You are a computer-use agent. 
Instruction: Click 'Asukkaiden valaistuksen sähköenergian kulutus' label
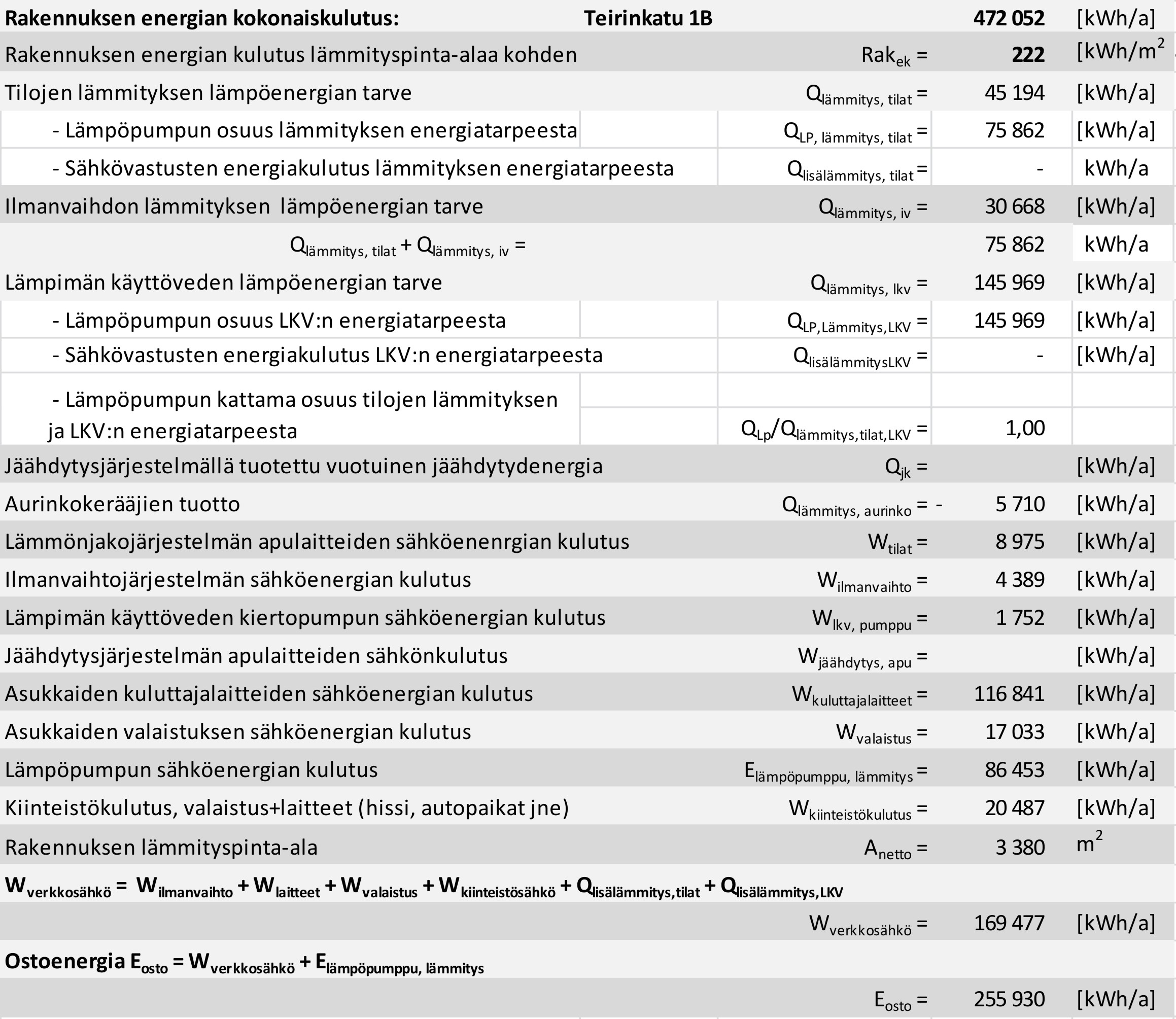pyautogui.click(x=238, y=731)
